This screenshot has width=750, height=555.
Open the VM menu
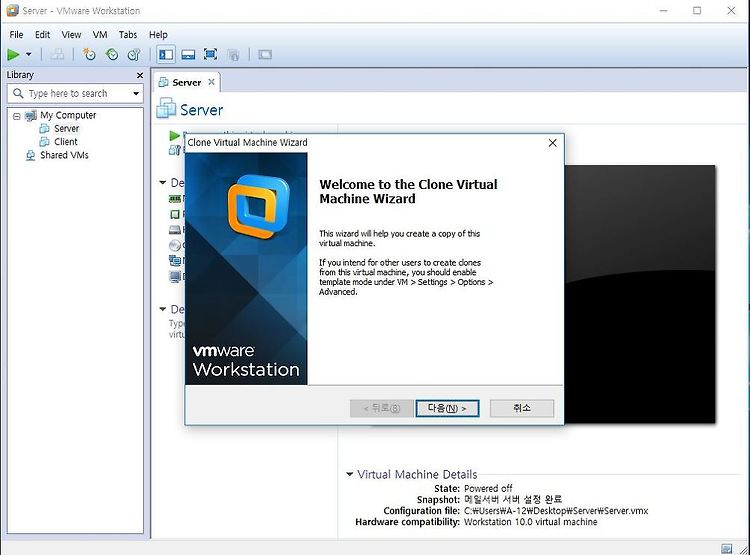pos(100,34)
